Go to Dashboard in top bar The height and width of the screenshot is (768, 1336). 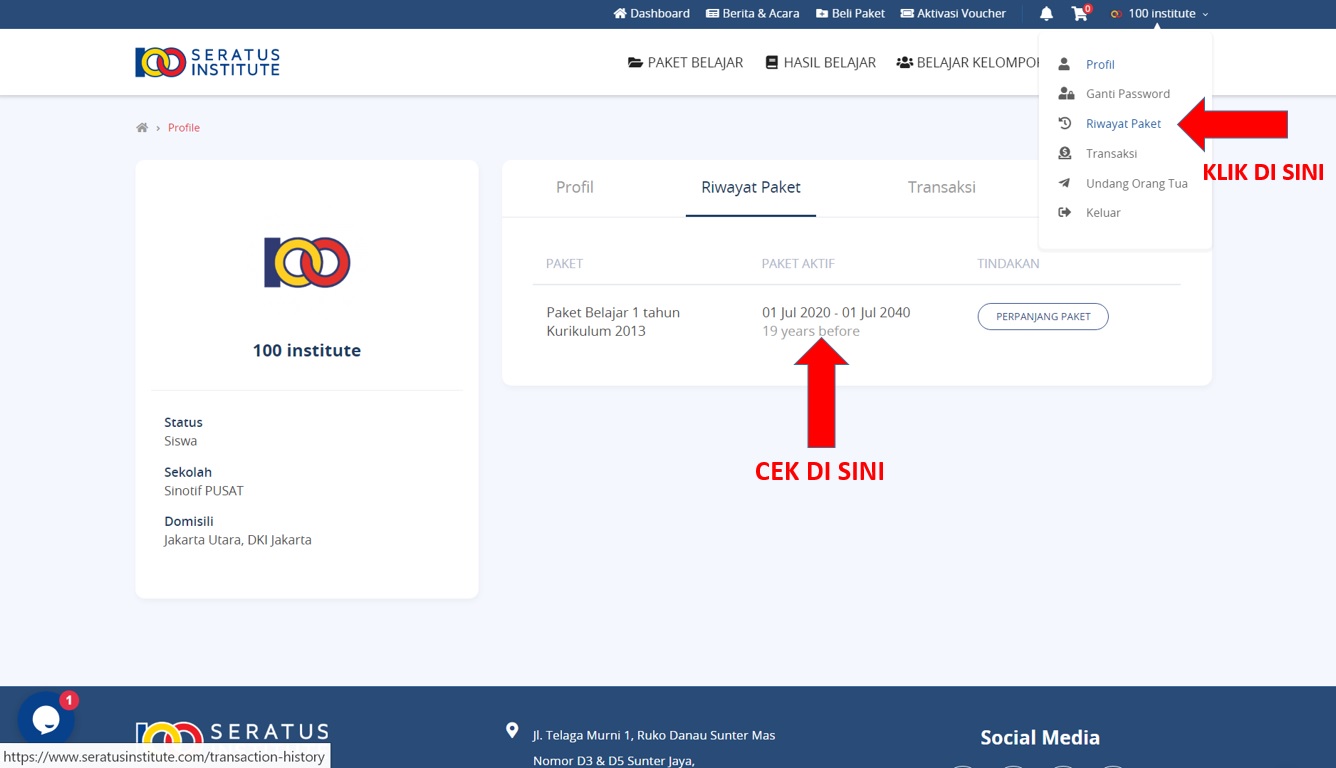(651, 14)
